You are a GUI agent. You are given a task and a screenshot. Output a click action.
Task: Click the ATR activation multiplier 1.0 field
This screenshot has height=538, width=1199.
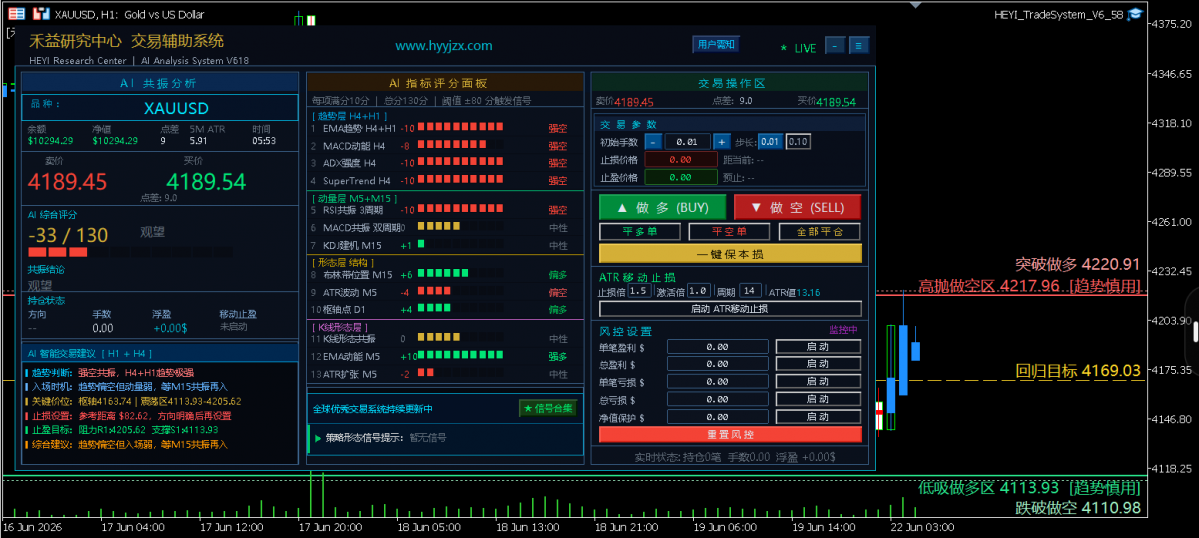coord(698,291)
